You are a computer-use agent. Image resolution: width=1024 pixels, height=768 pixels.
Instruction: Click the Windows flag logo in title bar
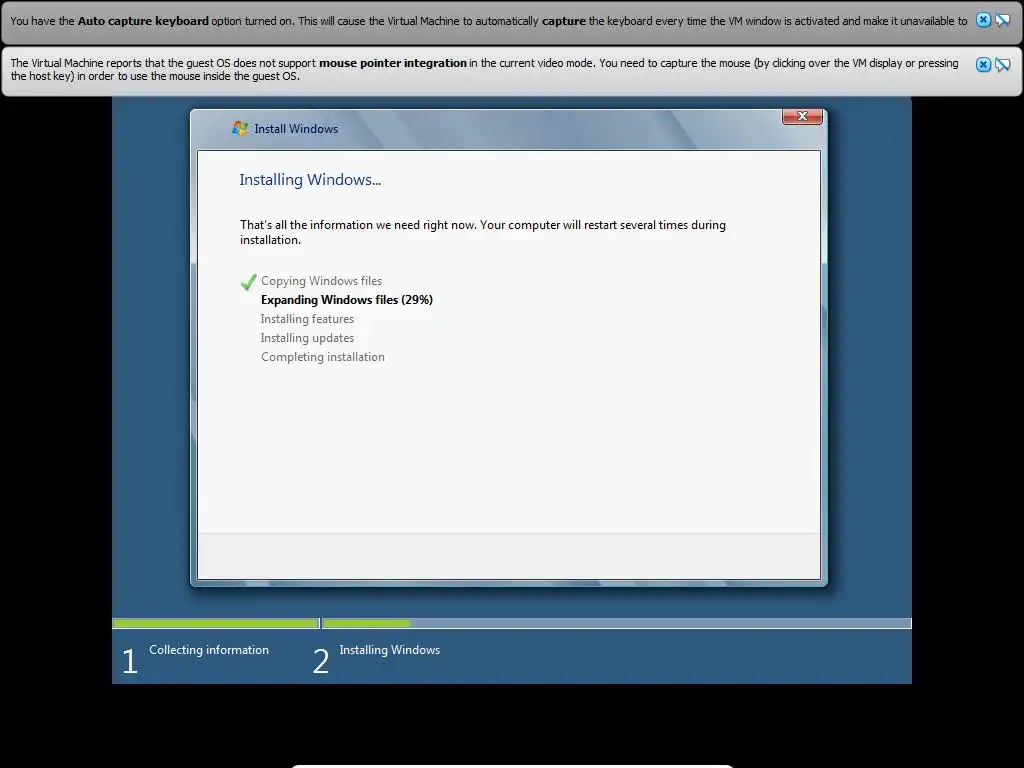click(240, 128)
